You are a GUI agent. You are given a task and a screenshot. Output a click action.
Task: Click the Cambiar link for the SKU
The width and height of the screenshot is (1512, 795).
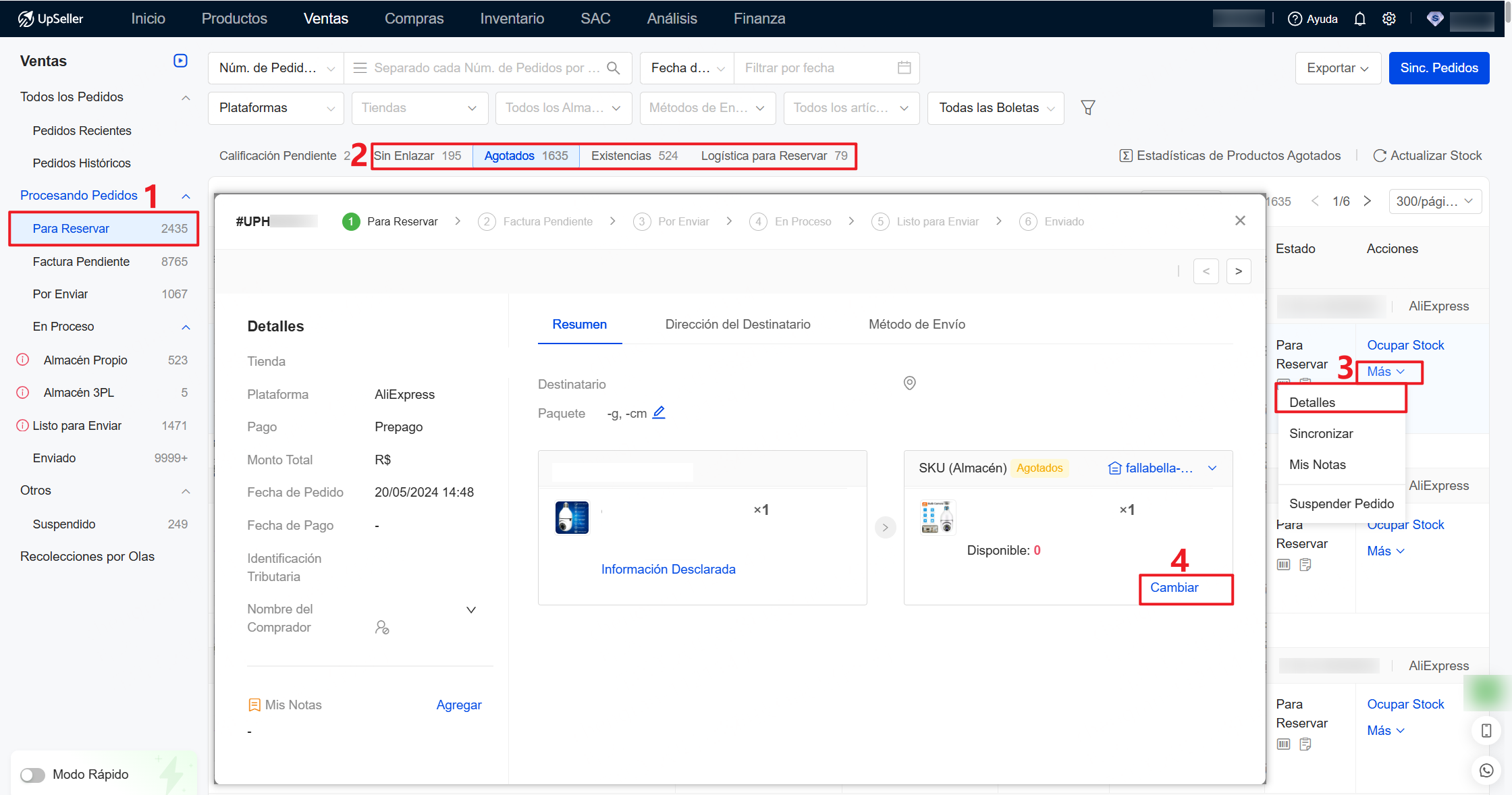(1174, 588)
